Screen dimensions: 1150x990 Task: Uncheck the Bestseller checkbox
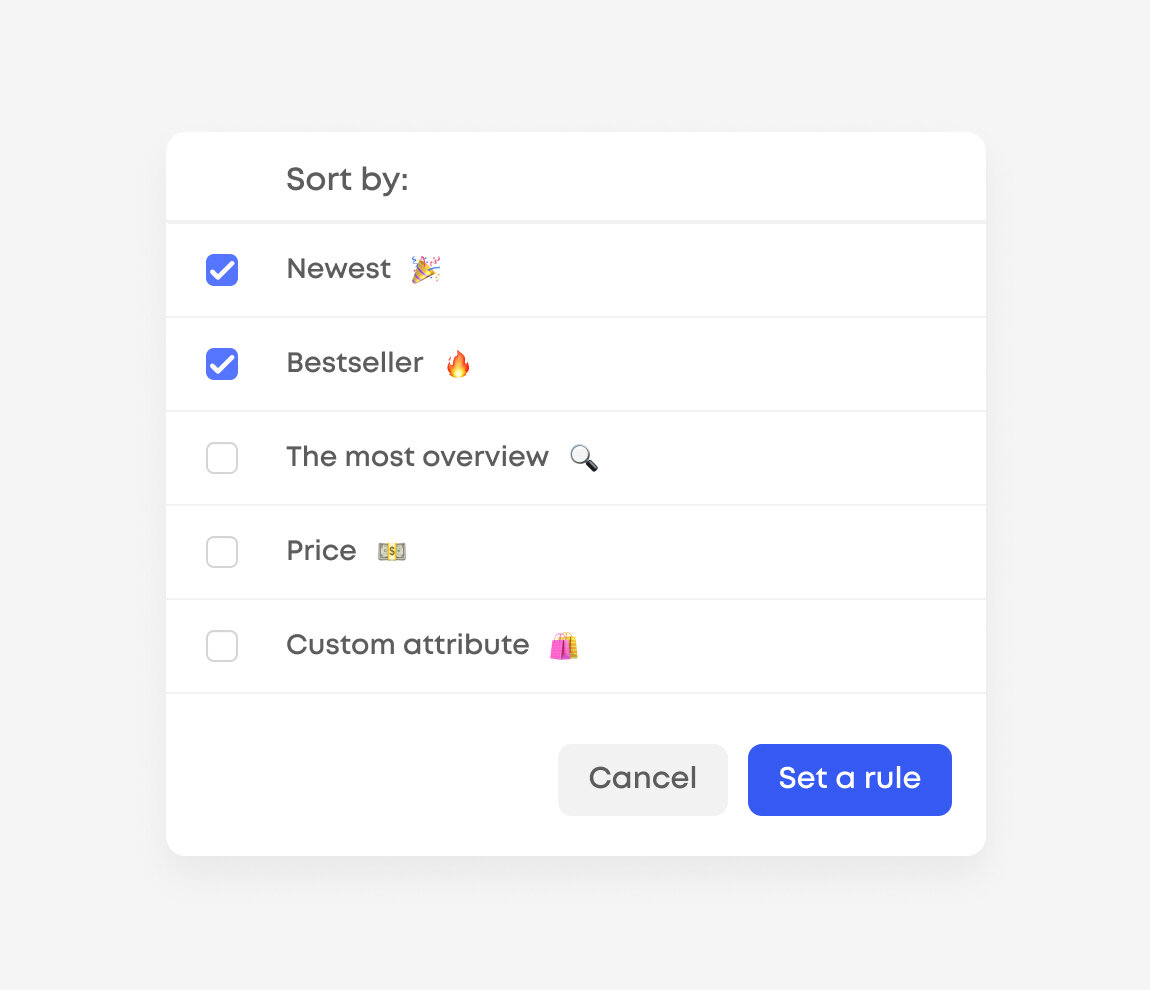click(x=221, y=364)
